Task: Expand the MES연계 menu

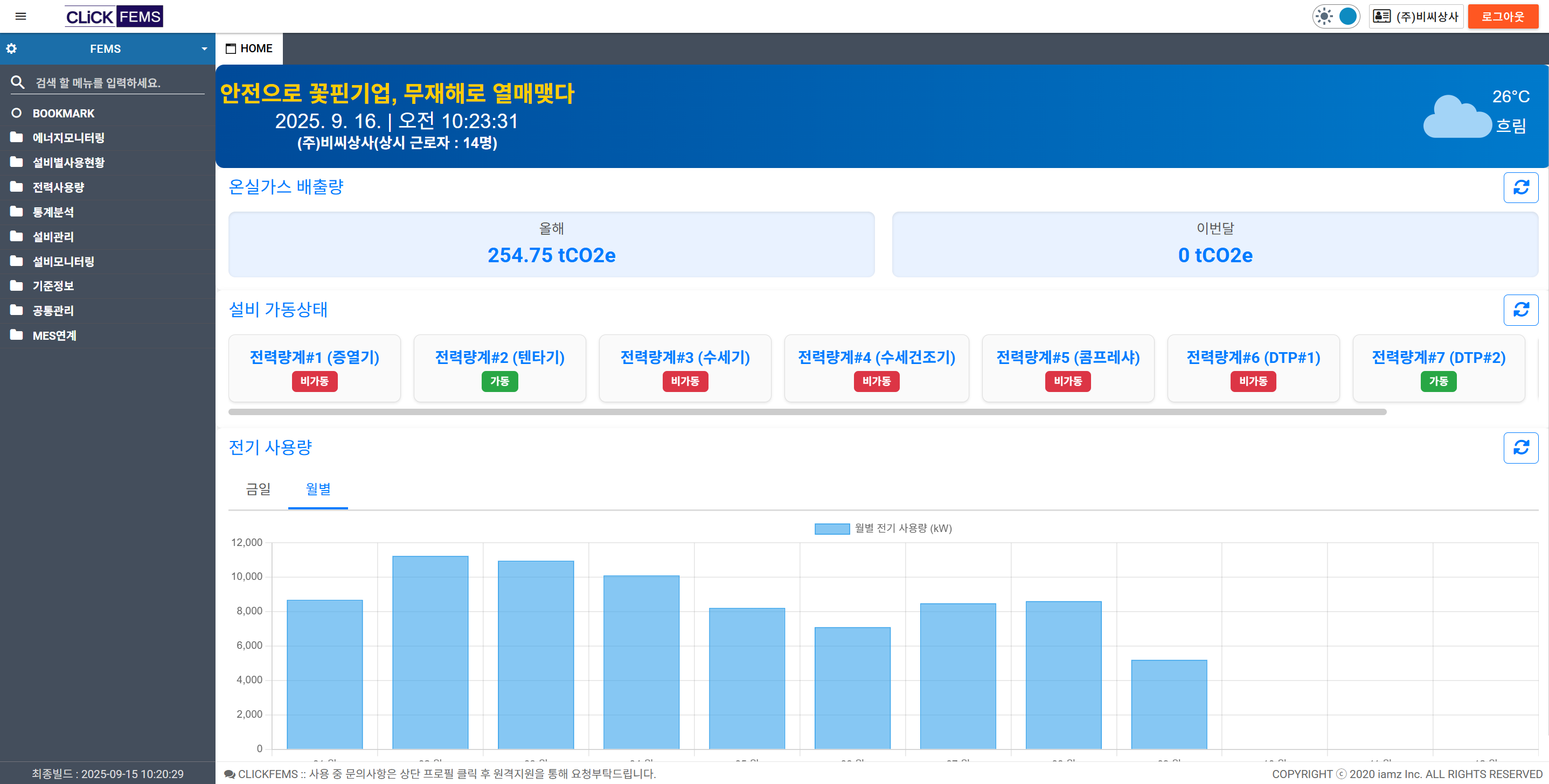Action: 108,334
